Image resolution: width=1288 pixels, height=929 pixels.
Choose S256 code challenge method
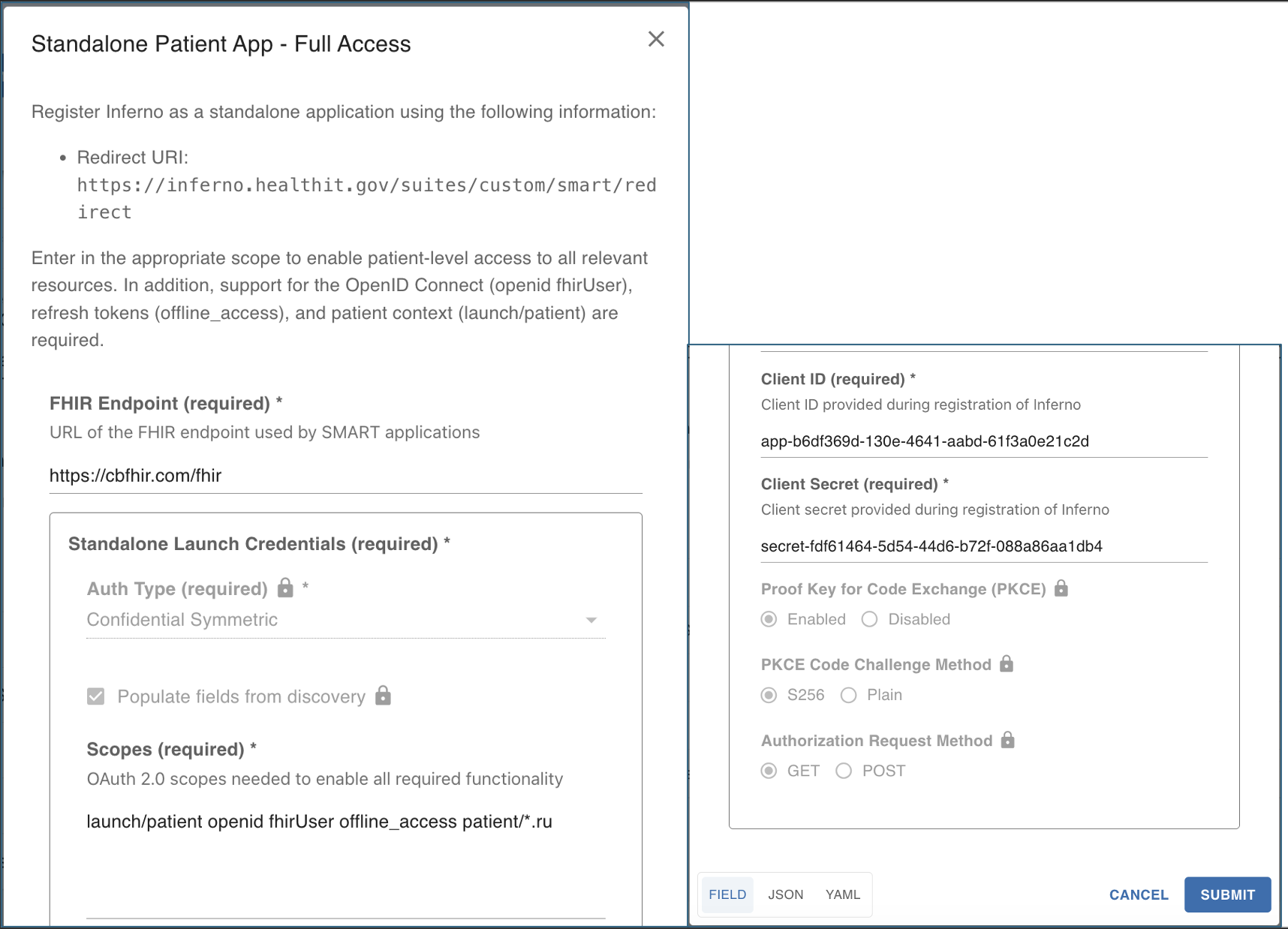click(x=769, y=695)
